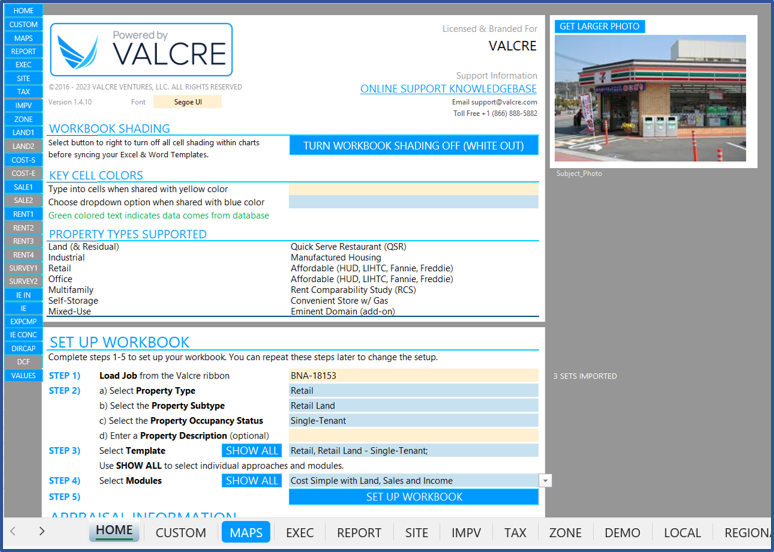Open RENT3 from the sidebar
The height and width of the screenshot is (552, 774).
[23, 241]
